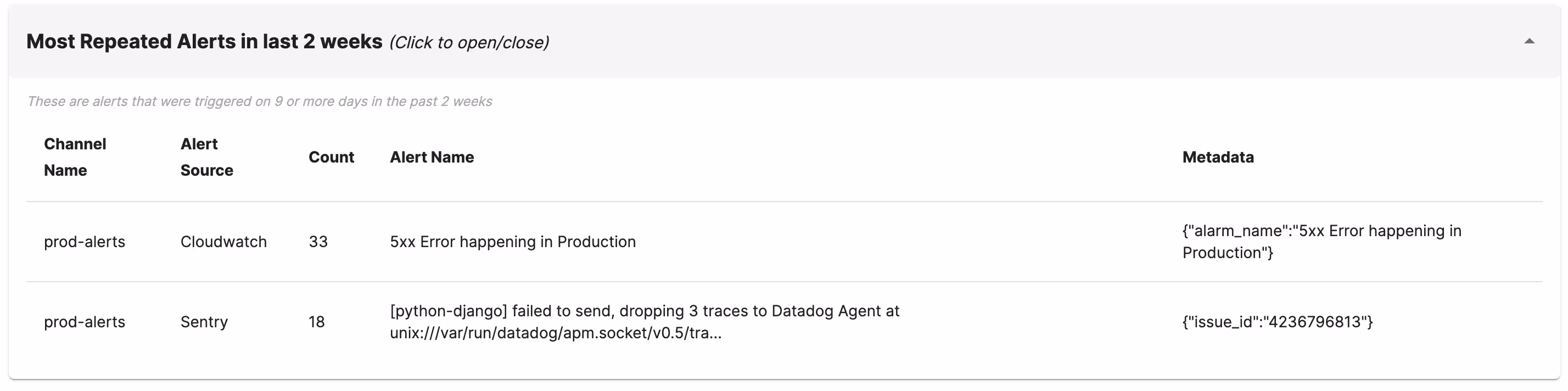Image resolution: width=1568 pixels, height=391 pixels.
Task: Select prod-alerts channel in the Sentry row
Action: tap(85, 322)
